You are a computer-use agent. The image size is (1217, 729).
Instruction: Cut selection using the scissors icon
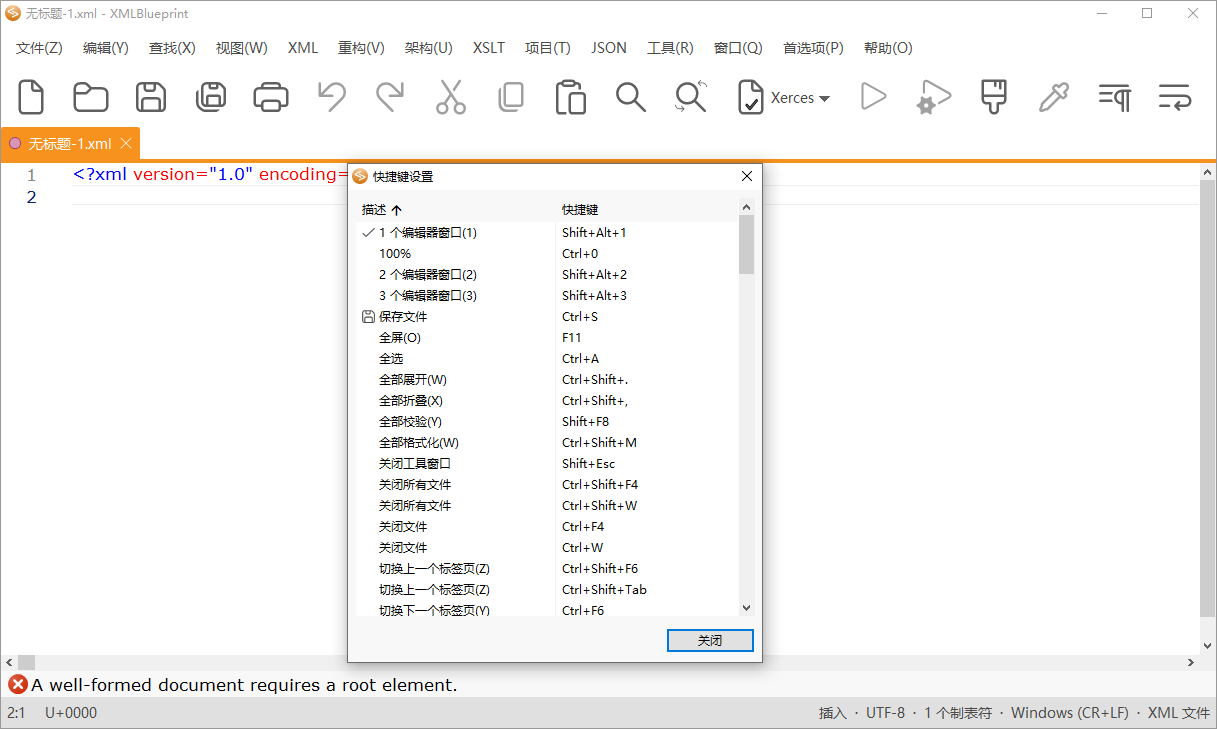[x=451, y=97]
